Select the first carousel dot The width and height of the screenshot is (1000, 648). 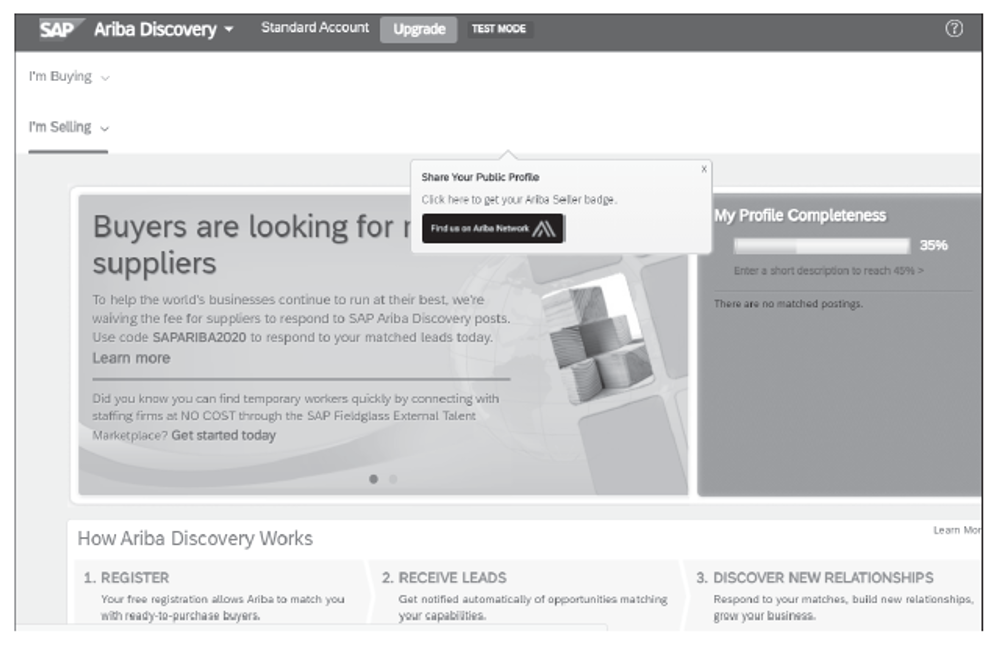click(374, 478)
